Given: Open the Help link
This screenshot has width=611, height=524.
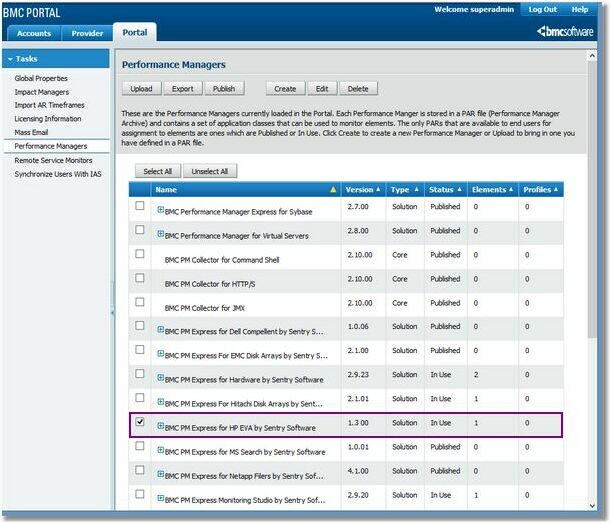Looking at the screenshot, I should click(580, 9).
